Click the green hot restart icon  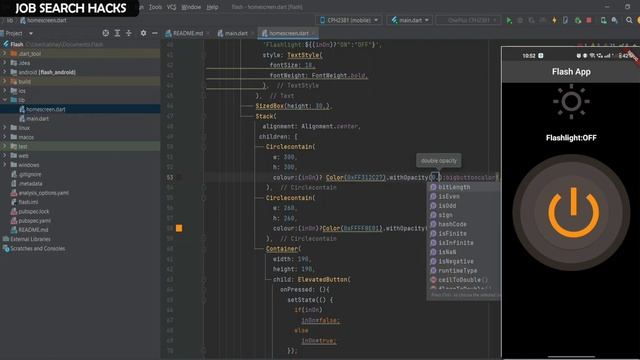point(578,20)
